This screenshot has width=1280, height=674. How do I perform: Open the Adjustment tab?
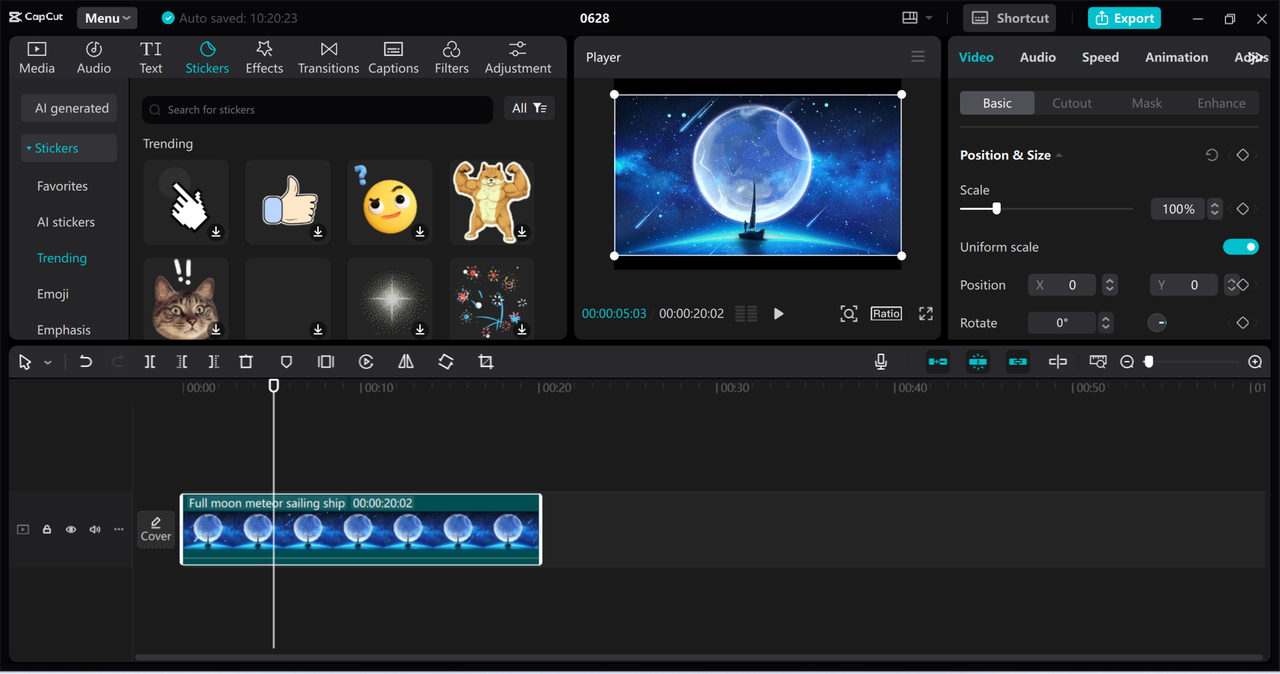click(518, 58)
